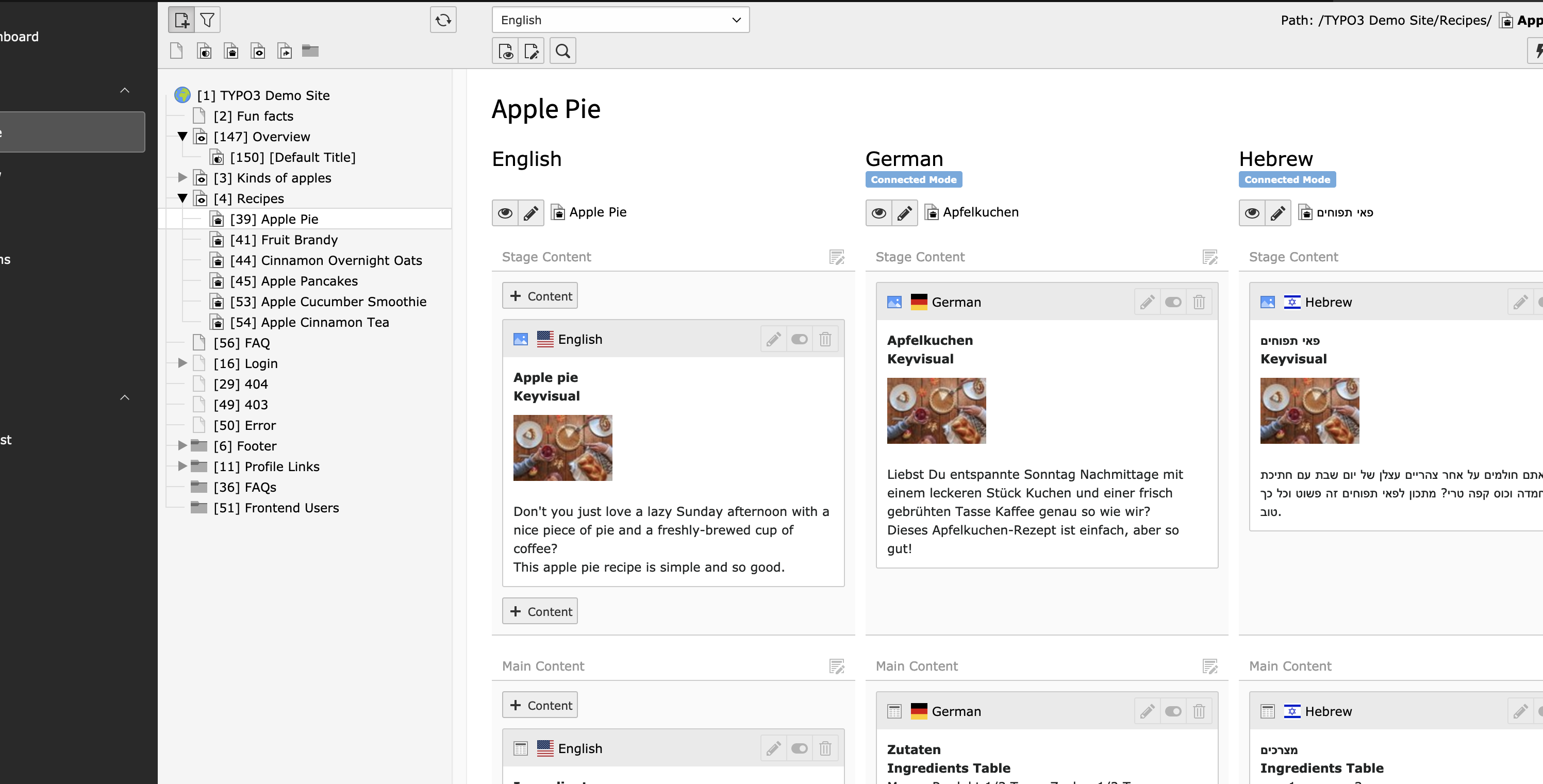This screenshot has width=1543, height=784.
Task: Edit Hebrew page properties pencil
Action: click(x=1277, y=212)
